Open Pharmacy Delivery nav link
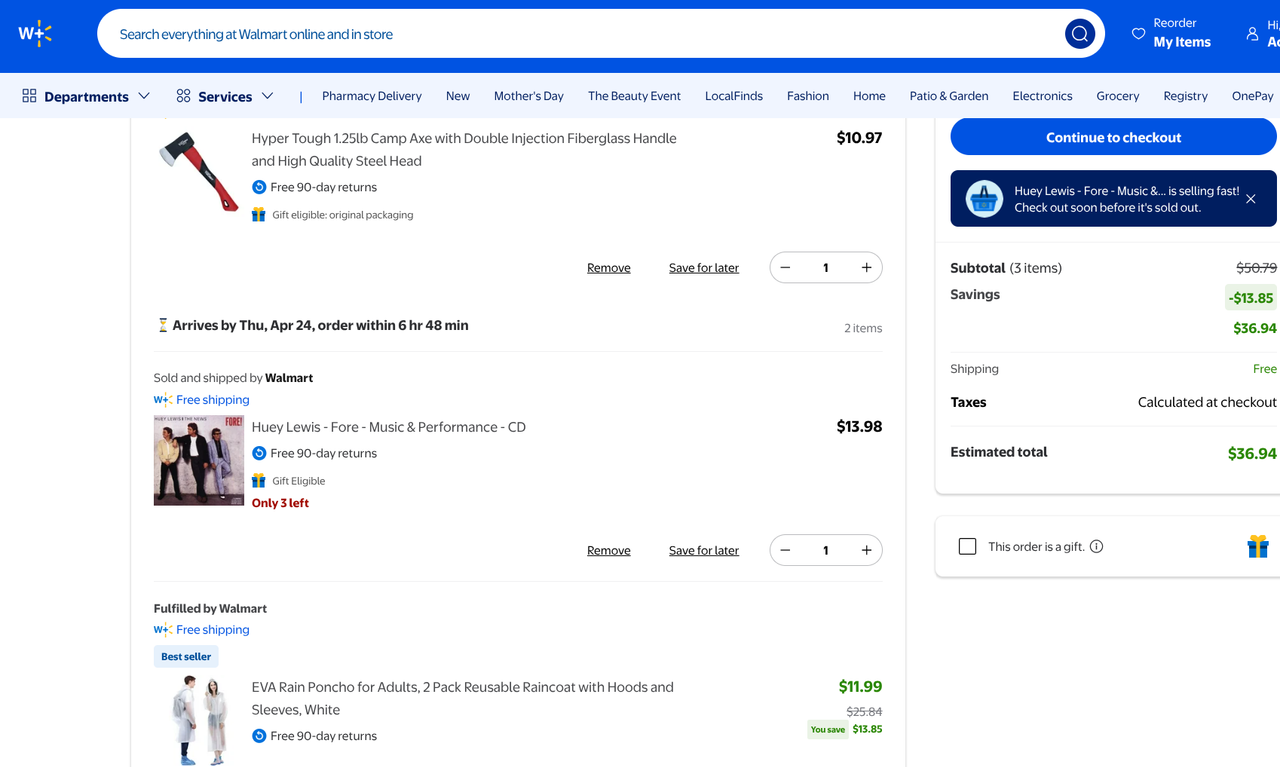 pyautogui.click(x=372, y=96)
